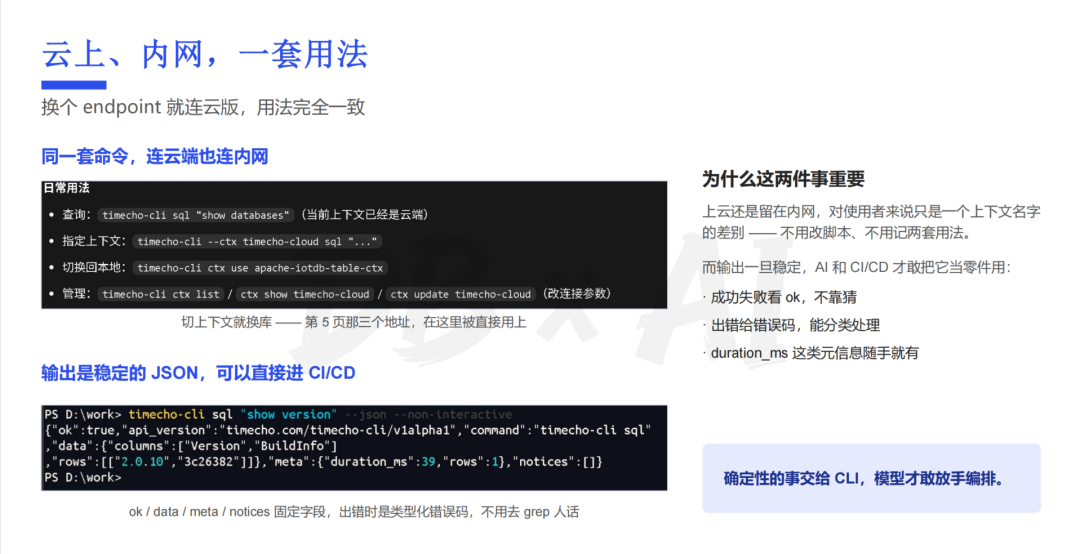Click the dimmed --json --non-interactive flags

428,414
